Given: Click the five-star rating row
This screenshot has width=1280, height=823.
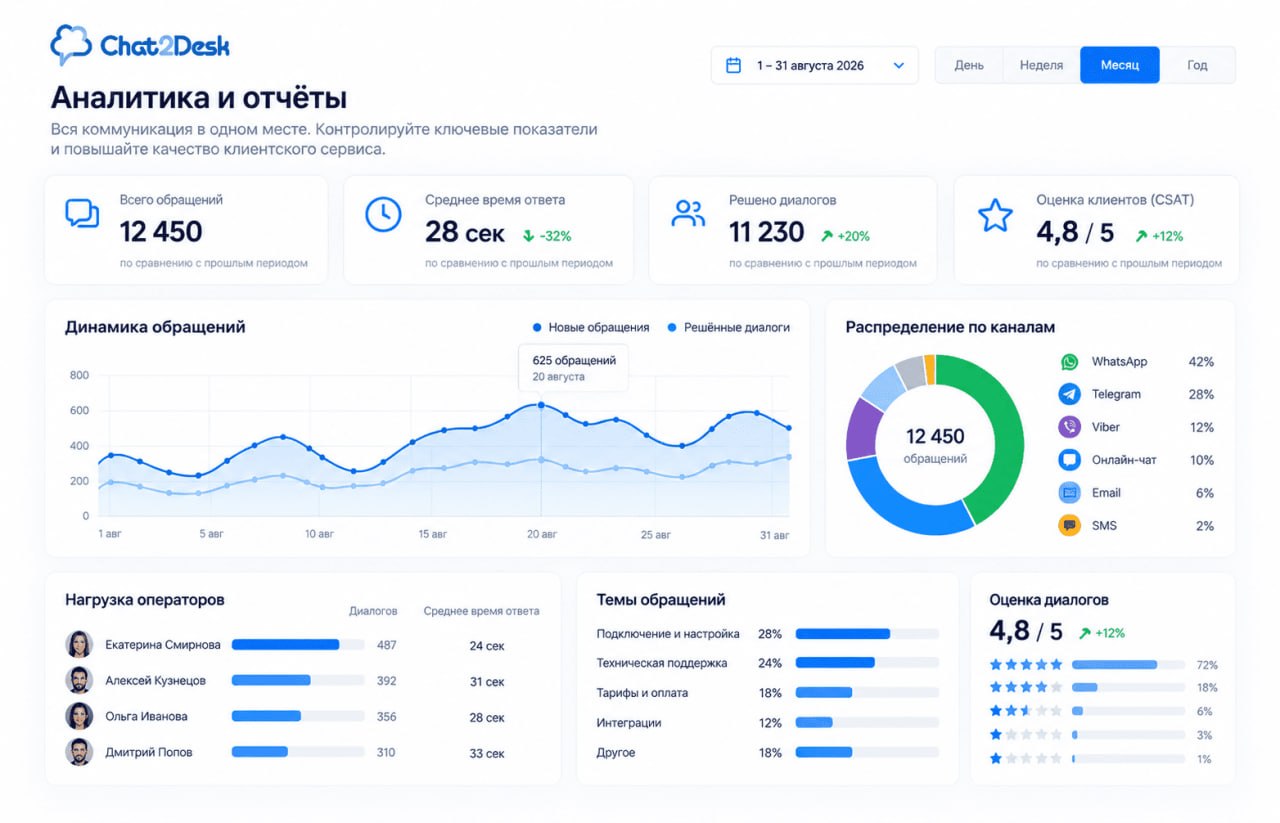Looking at the screenshot, I should pyautogui.click(x=1103, y=665).
